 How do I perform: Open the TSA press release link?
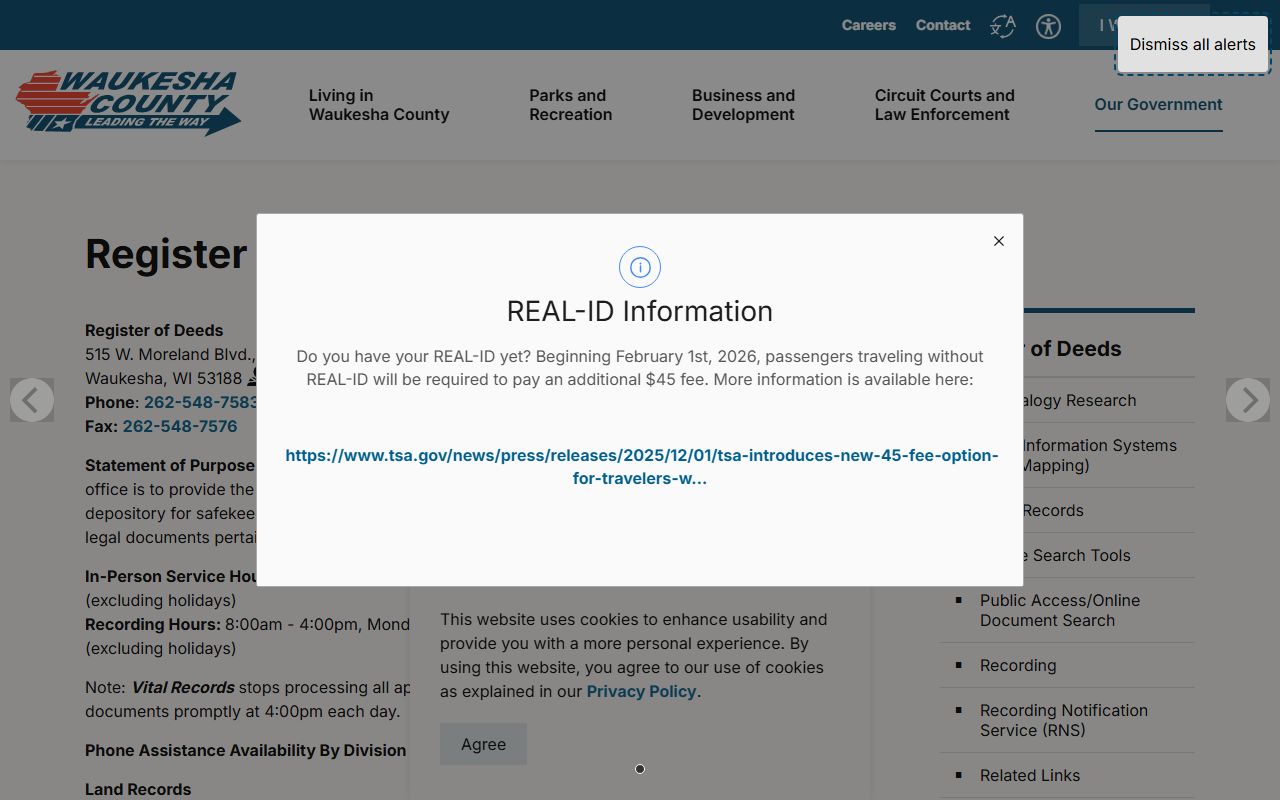pos(641,467)
